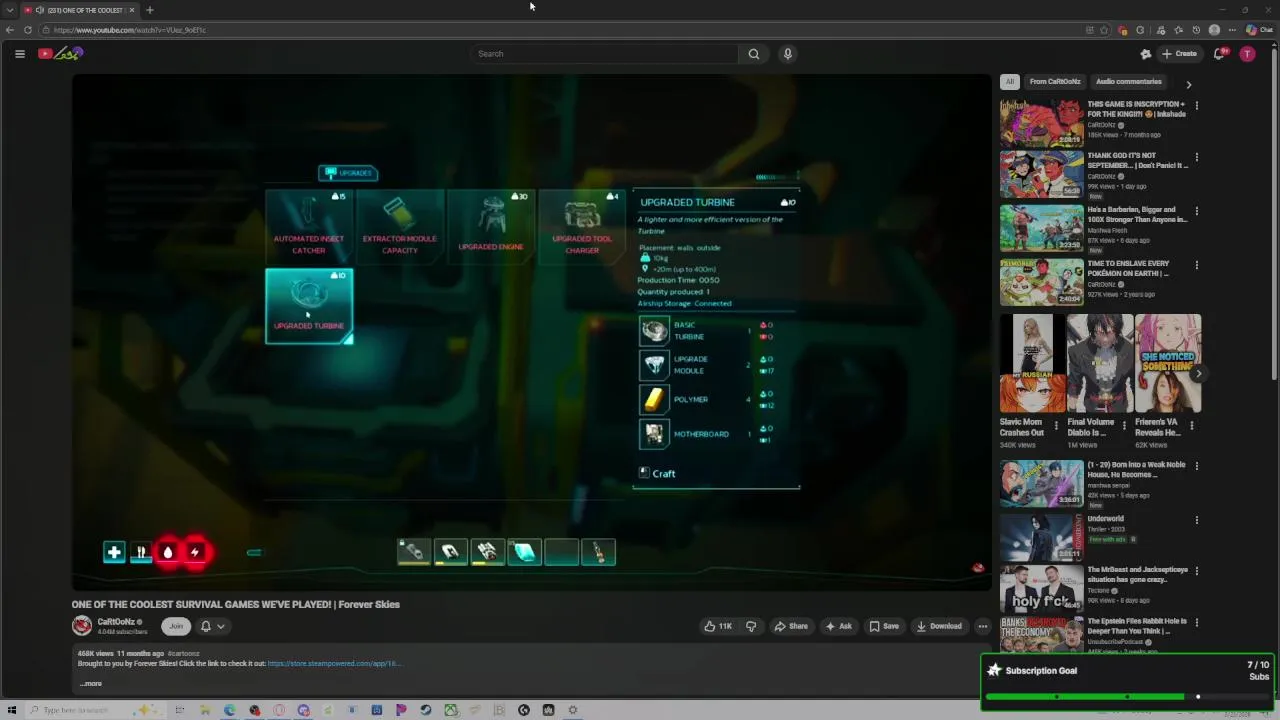Open more actions ellipsis under video
The image size is (1280, 720).
click(x=983, y=626)
